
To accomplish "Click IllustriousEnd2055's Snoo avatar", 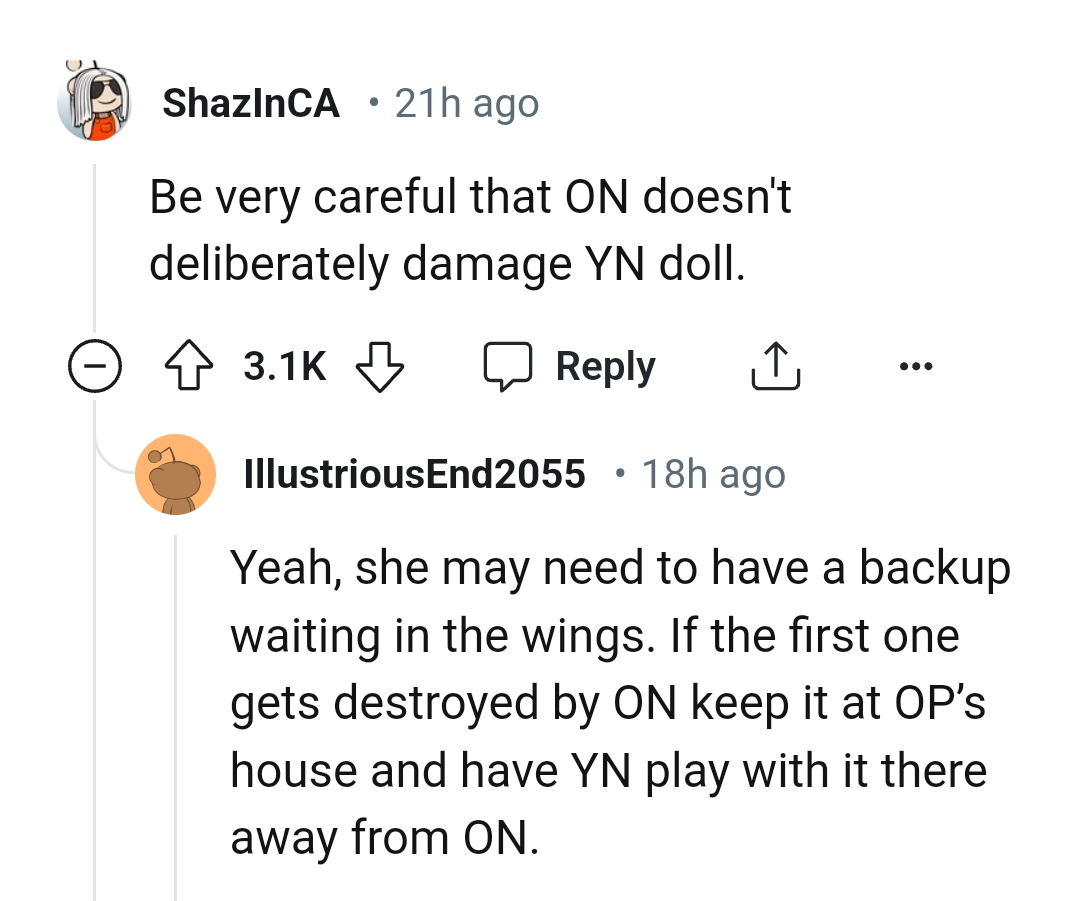I will click(x=176, y=474).
